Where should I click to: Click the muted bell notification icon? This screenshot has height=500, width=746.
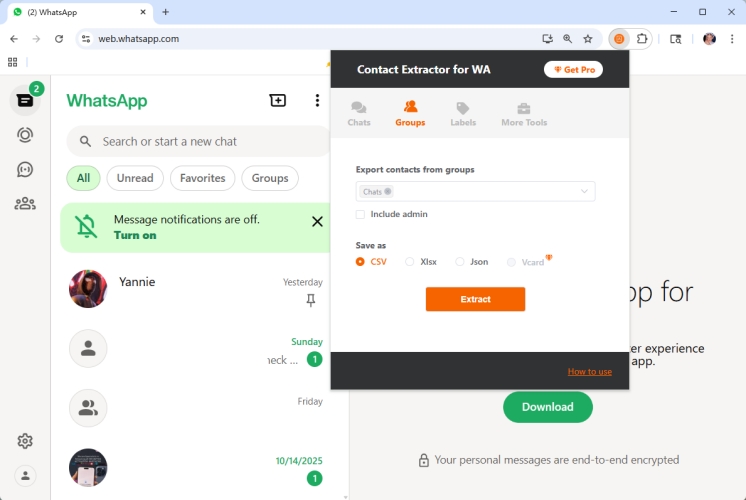point(87,226)
